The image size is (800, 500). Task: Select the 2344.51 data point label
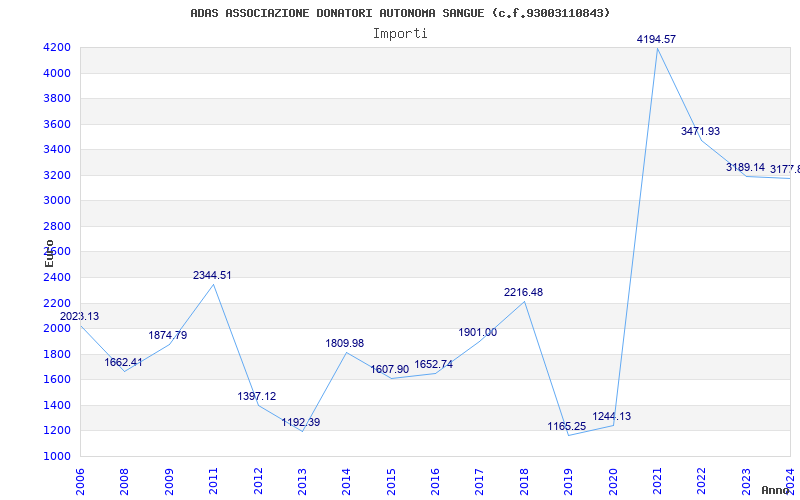212,275
